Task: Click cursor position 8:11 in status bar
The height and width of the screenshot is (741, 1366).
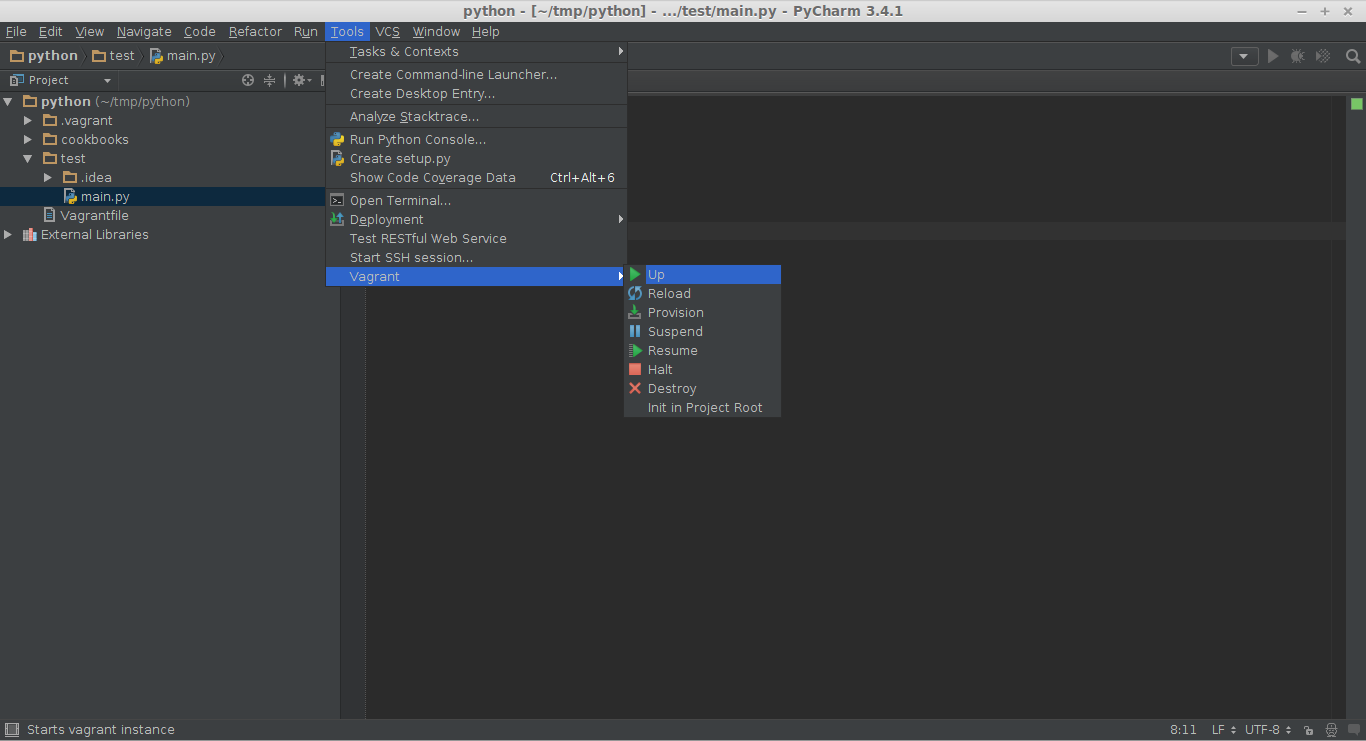Action: (x=1183, y=729)
